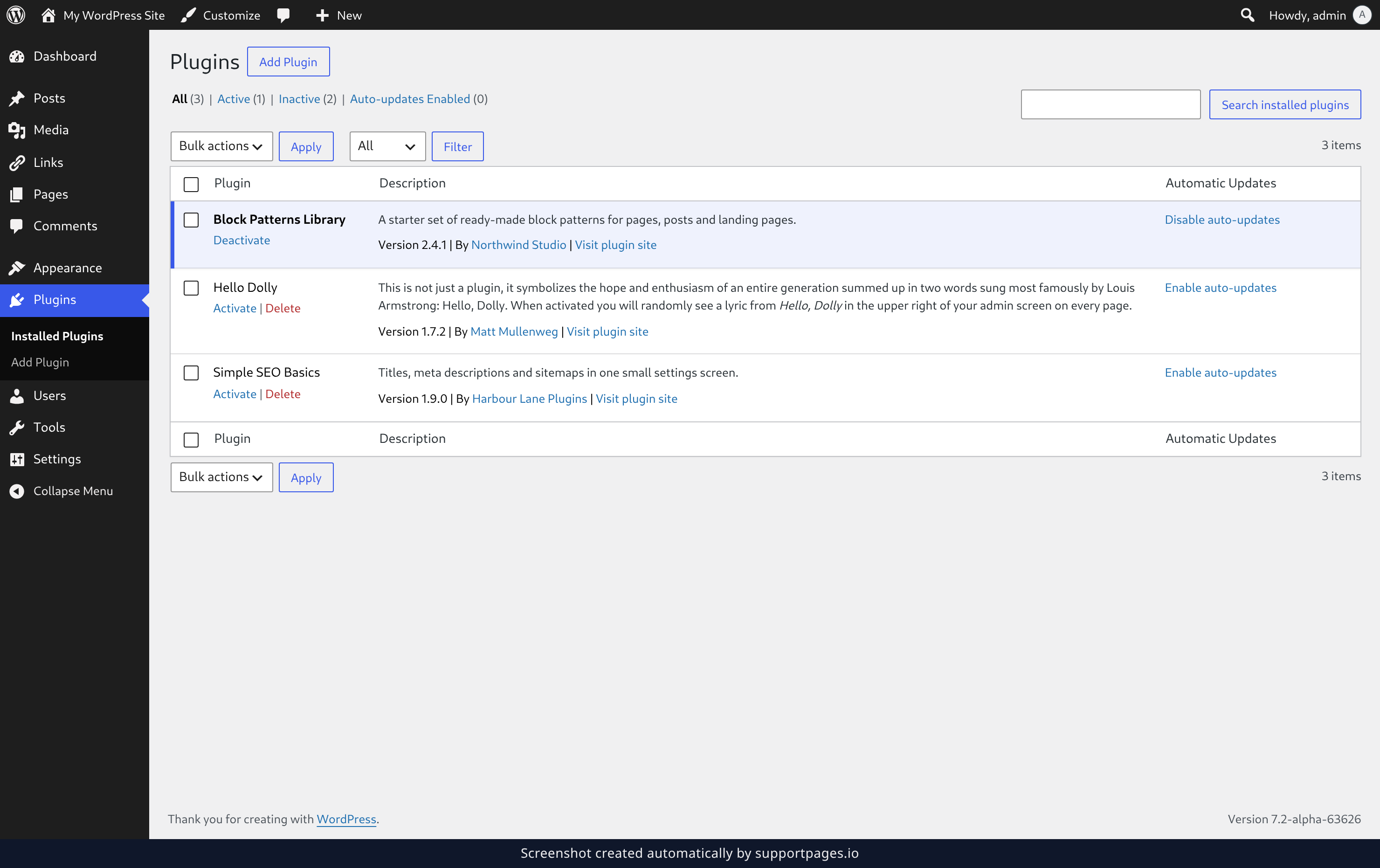
Task: Click the admin avatar icon
Action: (x=1362, y=15)
